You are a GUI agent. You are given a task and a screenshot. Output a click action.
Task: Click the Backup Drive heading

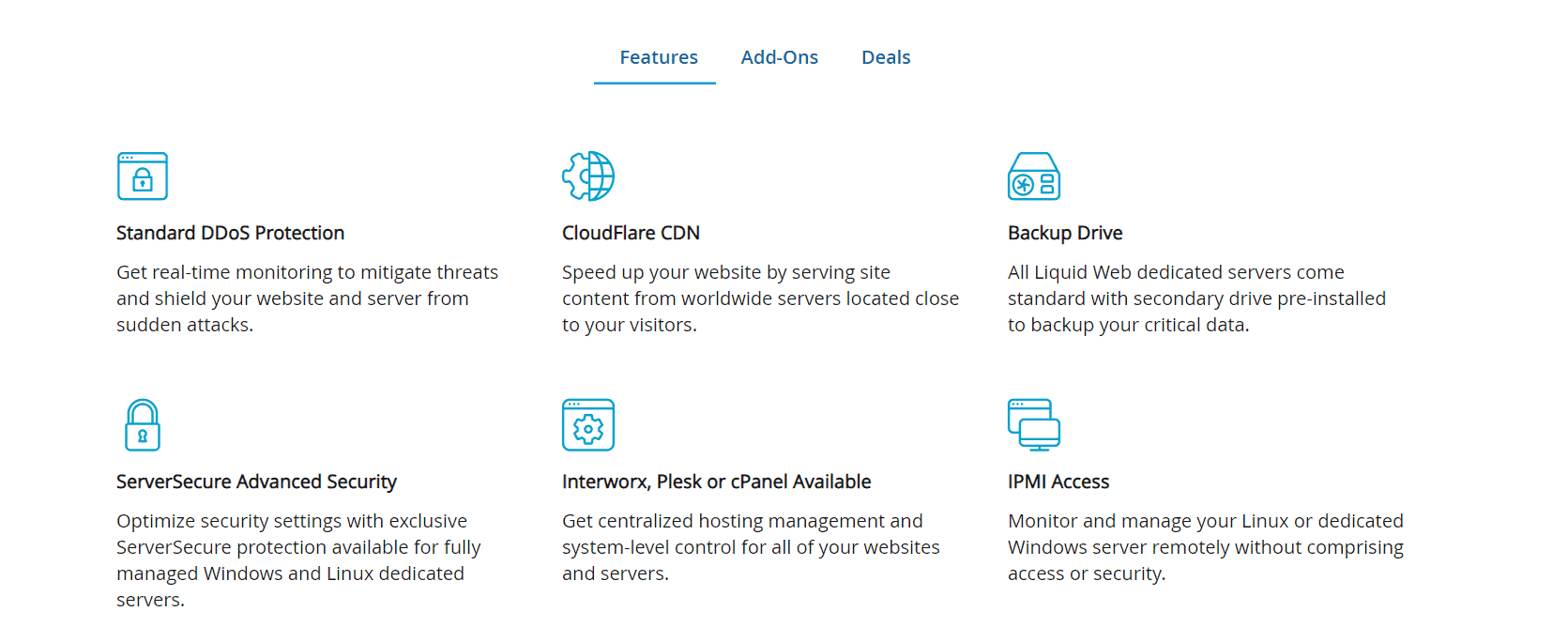point(1065,233)
